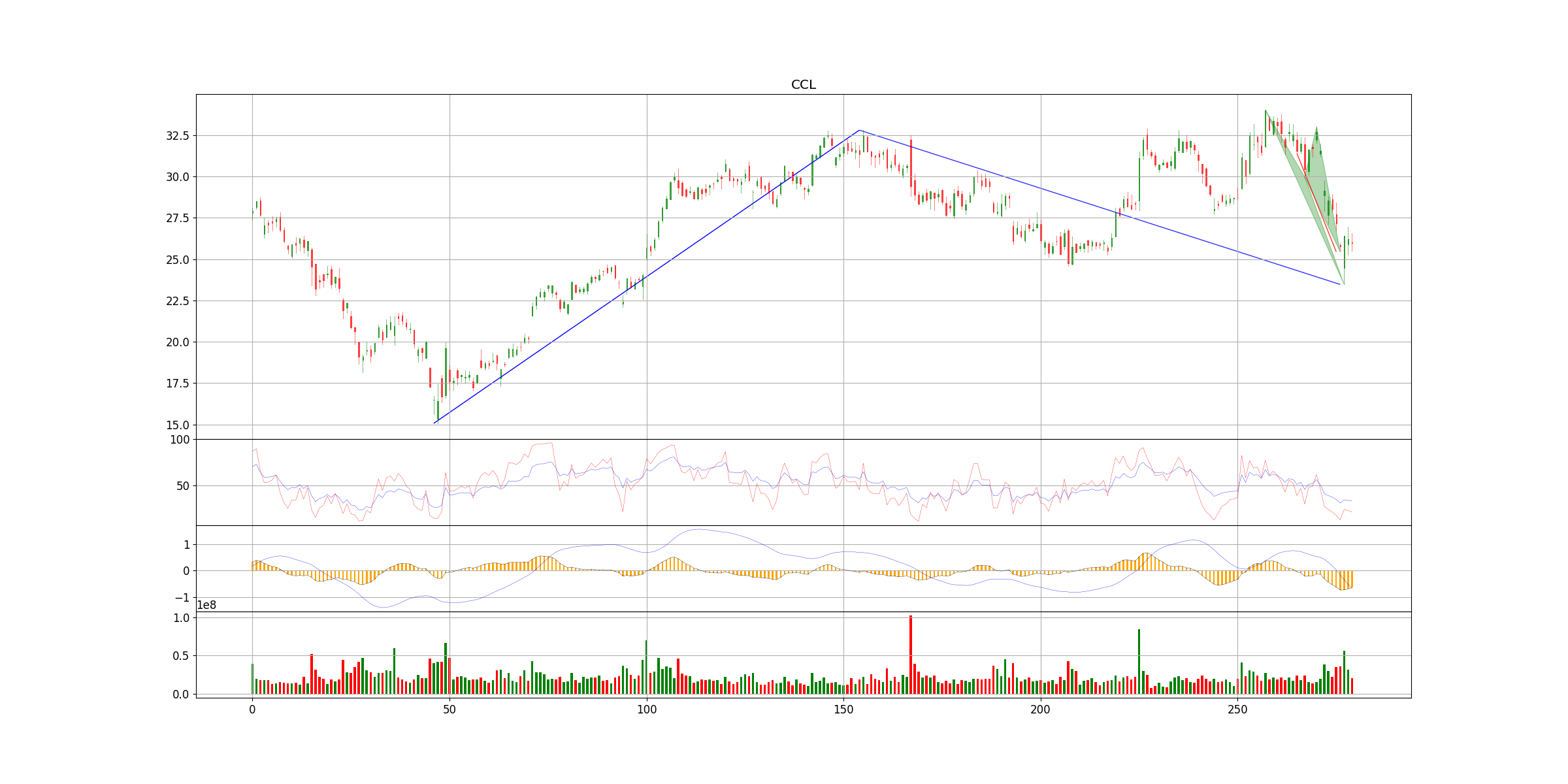Click the 200 x-axis tick label
1568x784 pixels.
(1041, 709)
